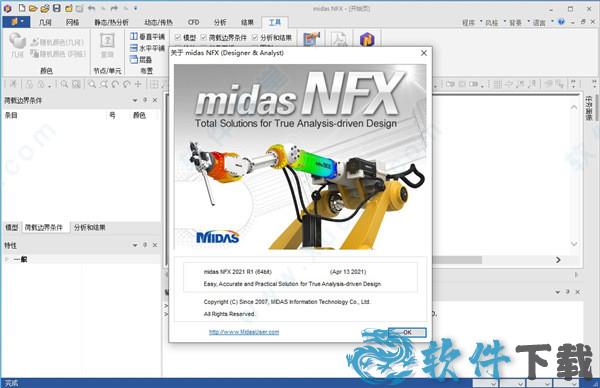
Task: Switch to the CFD ribbon tab
Action: click(x=193, y=22)
